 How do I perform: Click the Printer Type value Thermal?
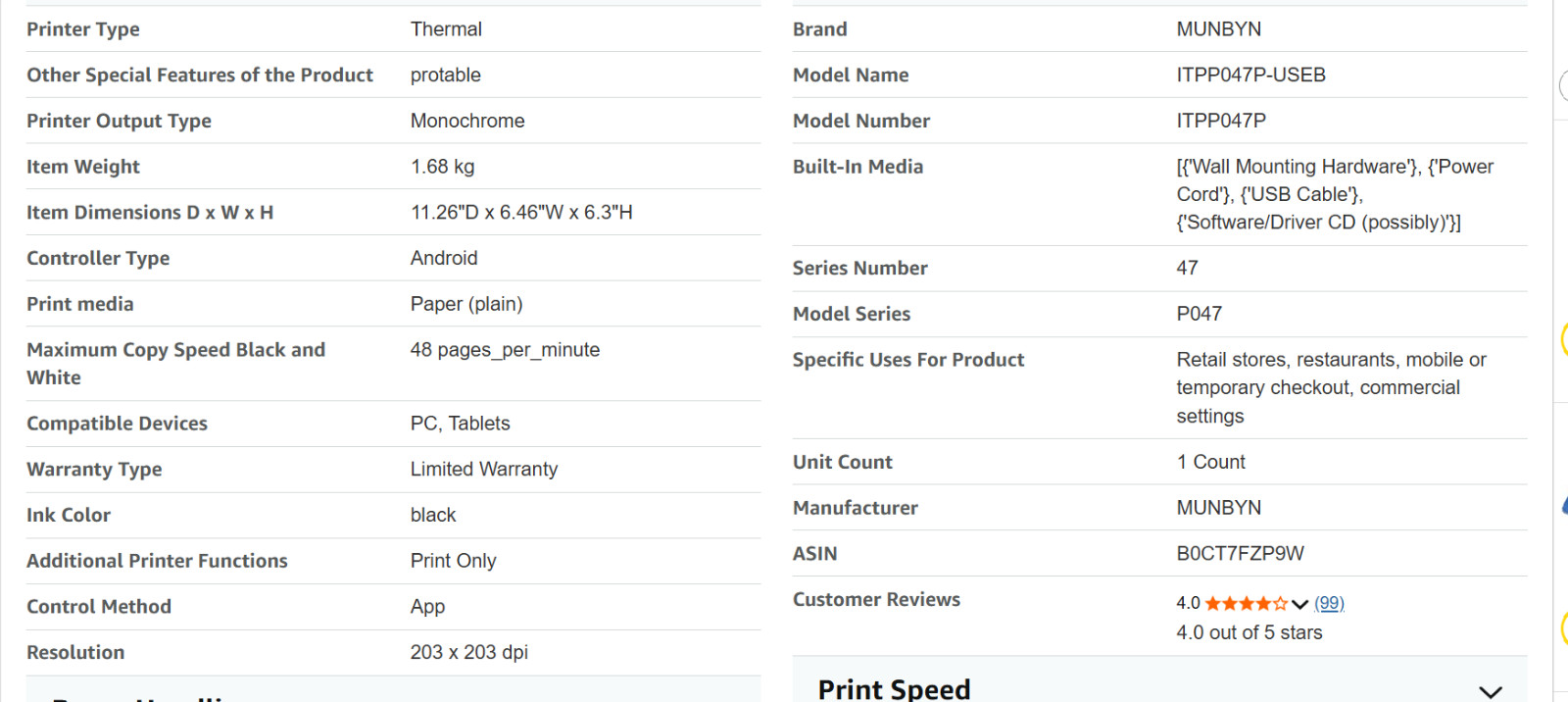pyautogui.click(x=446, y=29)
